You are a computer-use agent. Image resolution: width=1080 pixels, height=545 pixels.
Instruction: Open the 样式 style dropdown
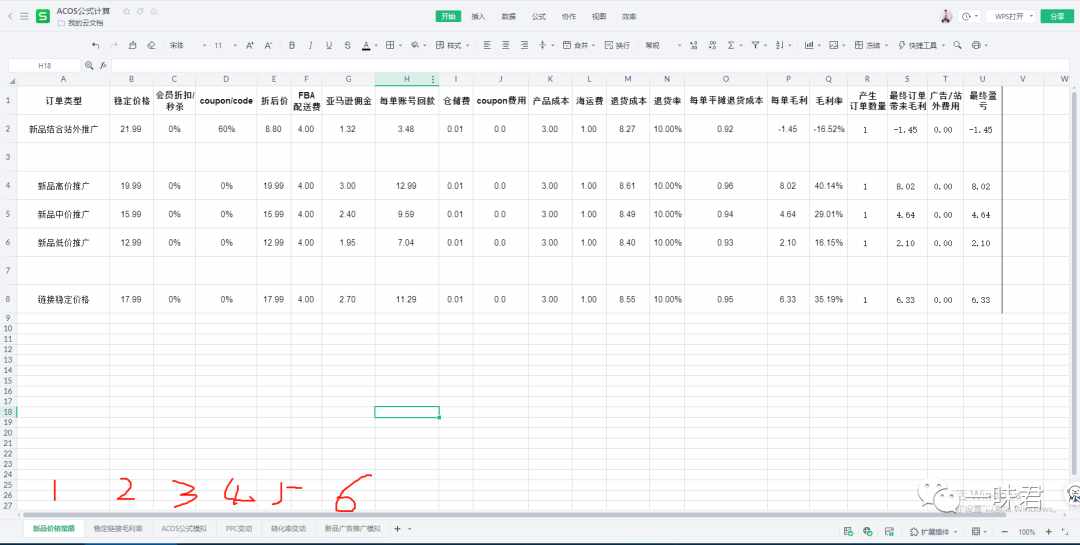(453, 45)
